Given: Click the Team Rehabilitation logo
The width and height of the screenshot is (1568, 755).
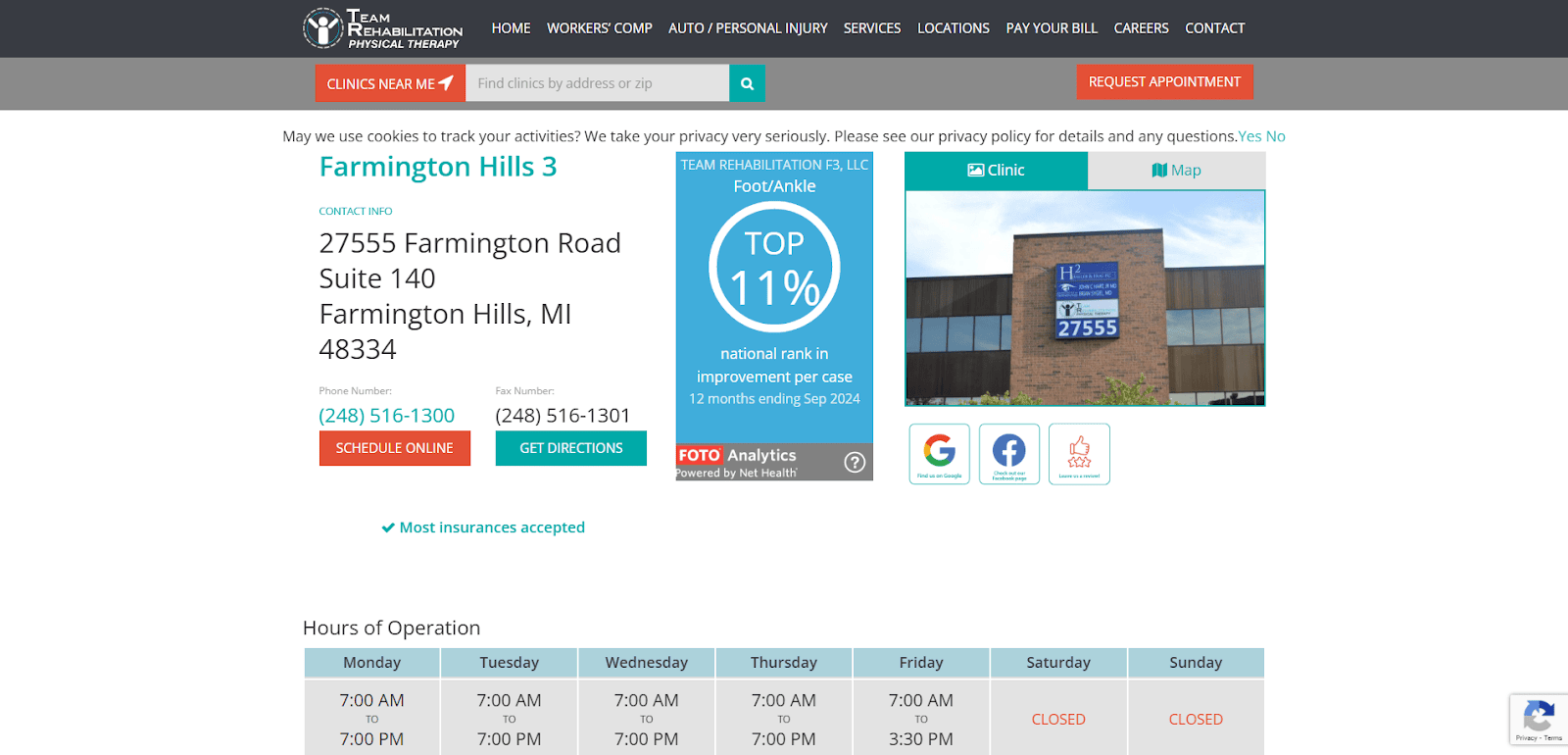Looking at the screenshot, I should click(x=382, y=28).
